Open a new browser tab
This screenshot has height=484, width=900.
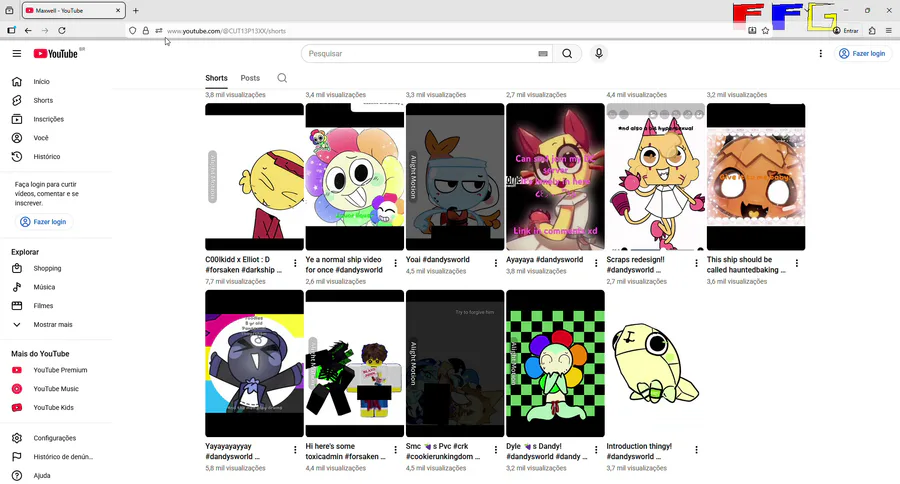click(x=135, y=10)
